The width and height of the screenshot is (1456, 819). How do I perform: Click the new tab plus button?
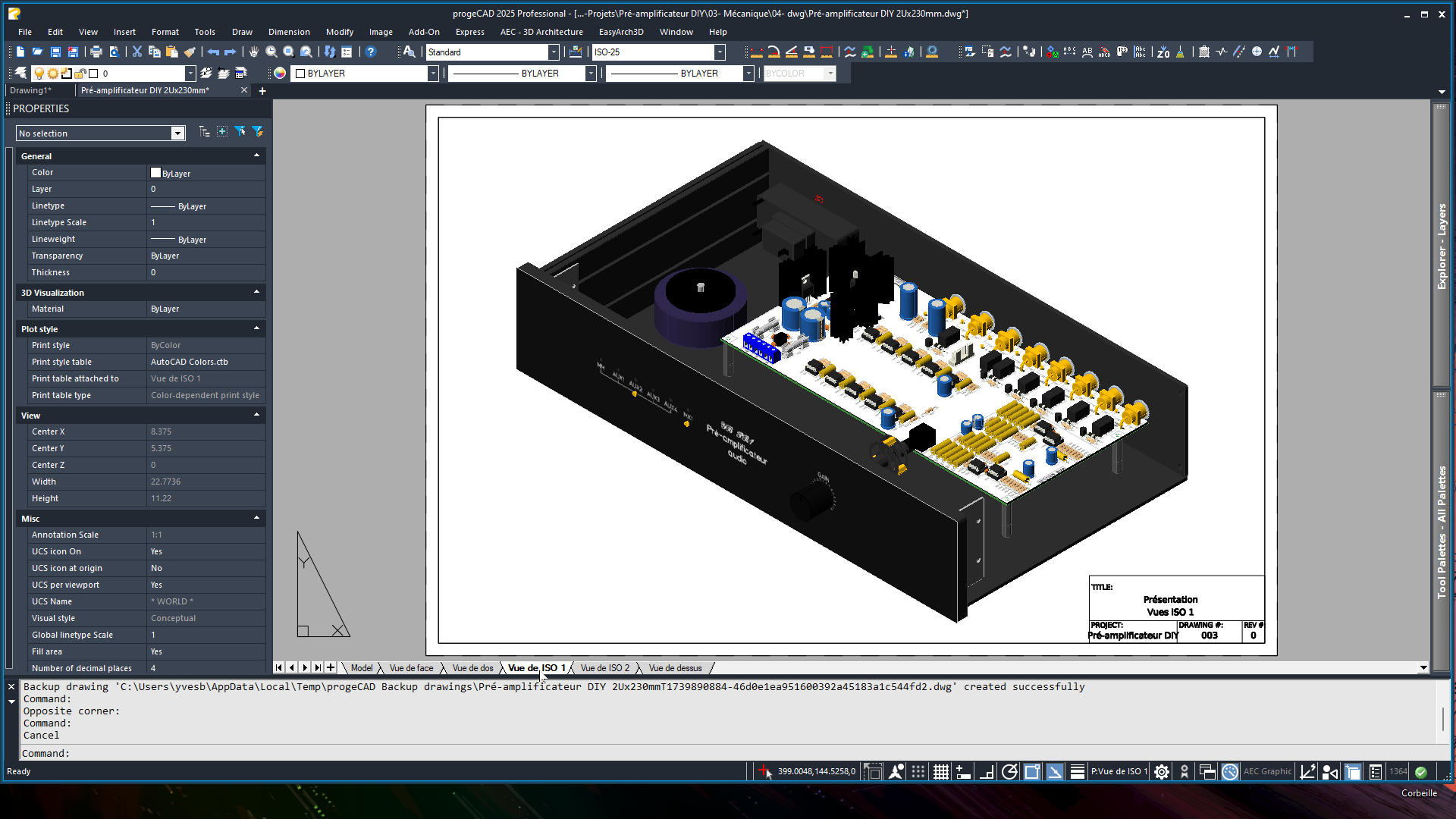click(x=262, y=91)
